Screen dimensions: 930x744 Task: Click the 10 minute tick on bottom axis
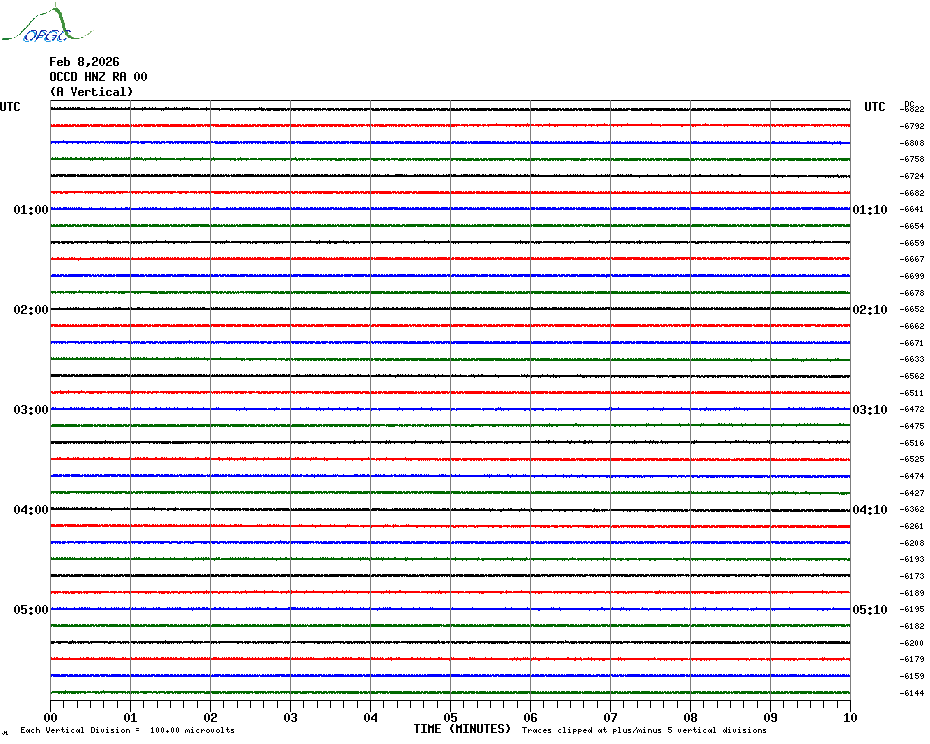pyautogui.click(x=849, y=717)
